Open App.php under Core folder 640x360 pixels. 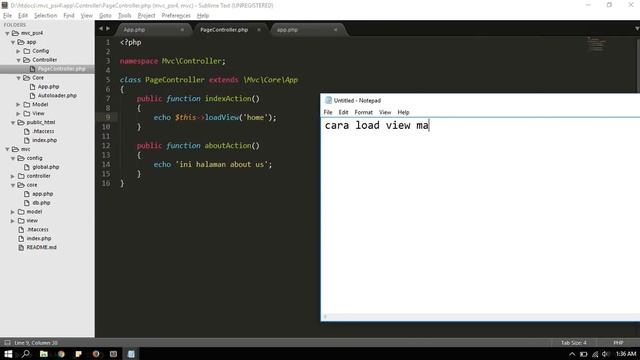48,87
